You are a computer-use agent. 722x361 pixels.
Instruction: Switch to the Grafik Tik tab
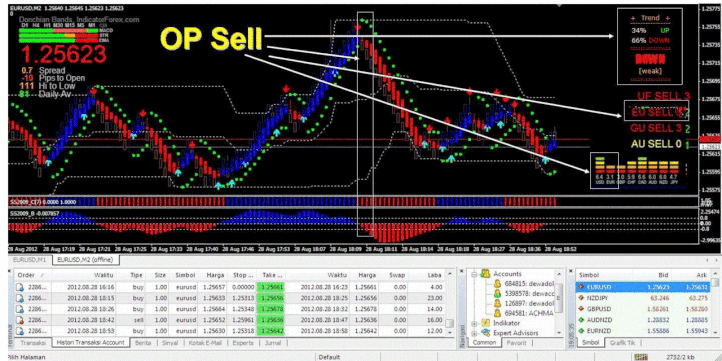coord(624,343)
